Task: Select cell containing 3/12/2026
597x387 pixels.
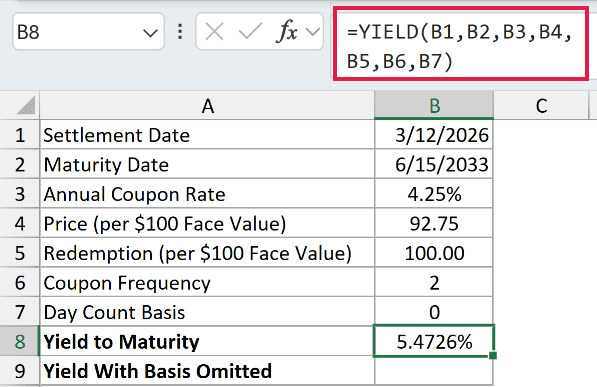Action: (x=434, y=135)
